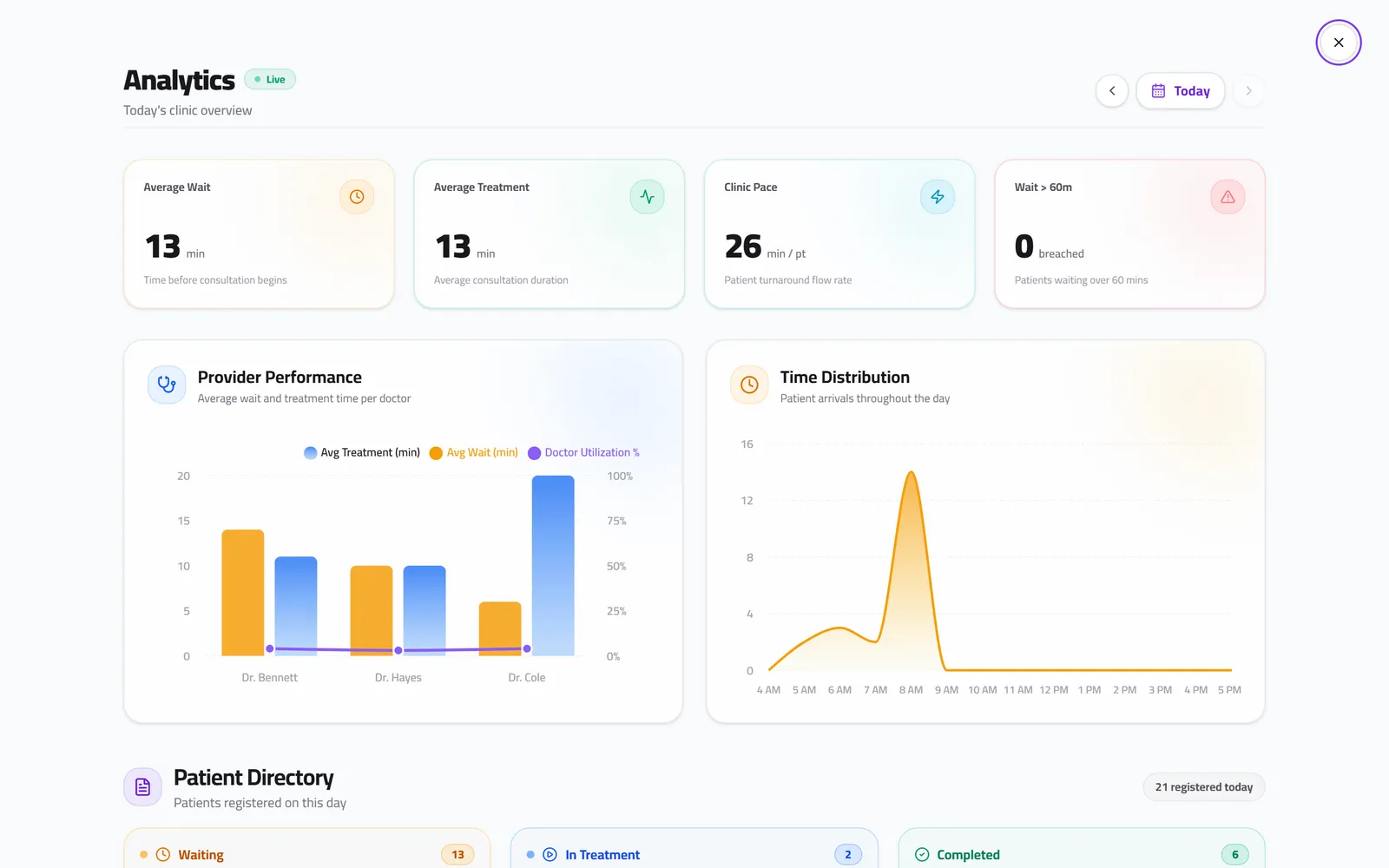The width and height of the screenshot is (1389, 868).
Task: Toggle Avg Wait (min) legend series
Action: pos(474,453)
